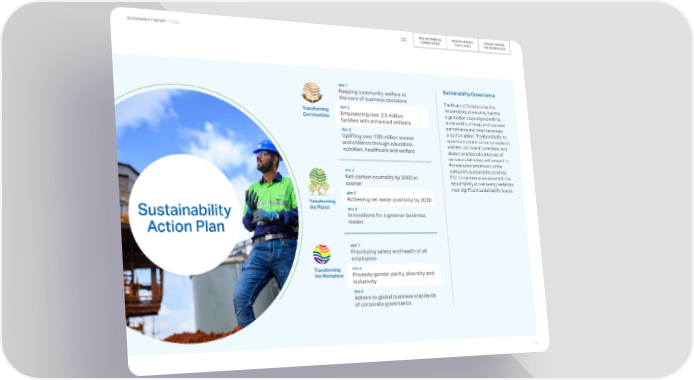Select Aim 2 empowering 2.5 million families
This screenshot has height=380, width=694.
click(x=382, y=116)
